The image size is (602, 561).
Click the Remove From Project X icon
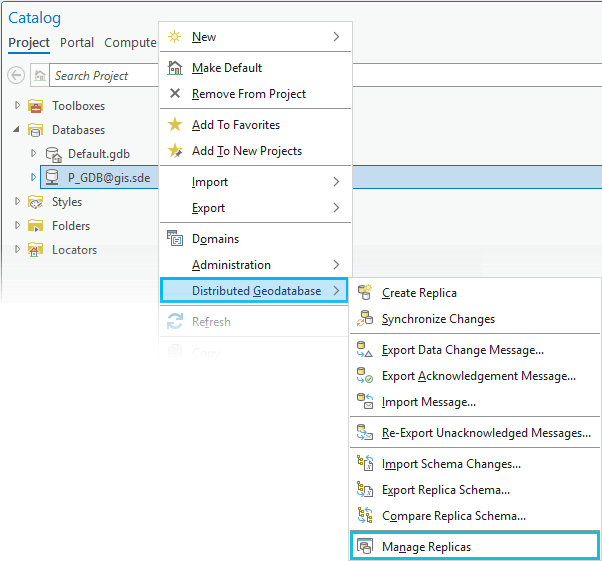pyautogui.click(x=175, y=93)
